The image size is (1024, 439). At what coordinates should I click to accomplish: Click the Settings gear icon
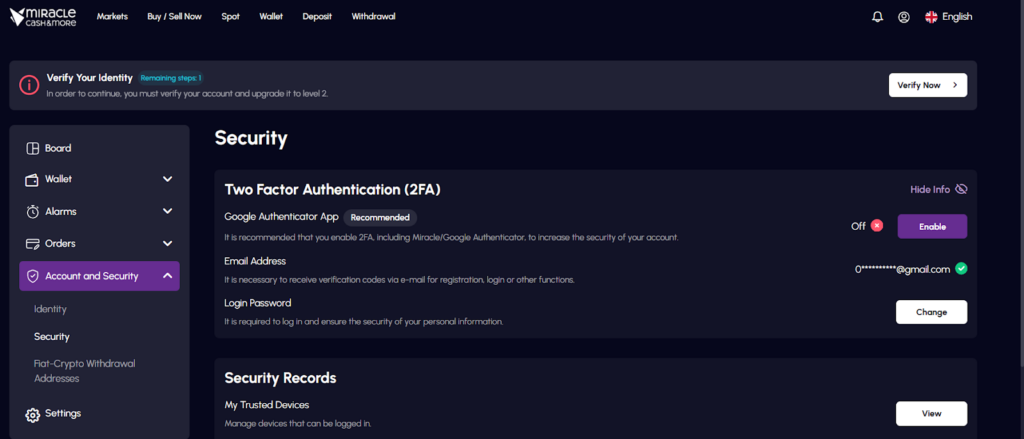pyautogui.click(x=33, y=414)
